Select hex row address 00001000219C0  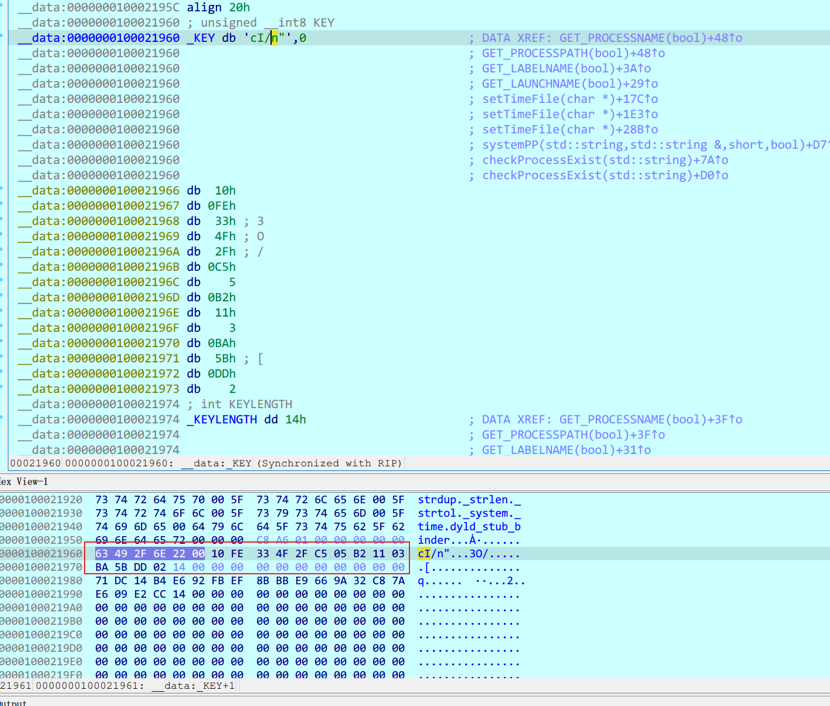41,635
